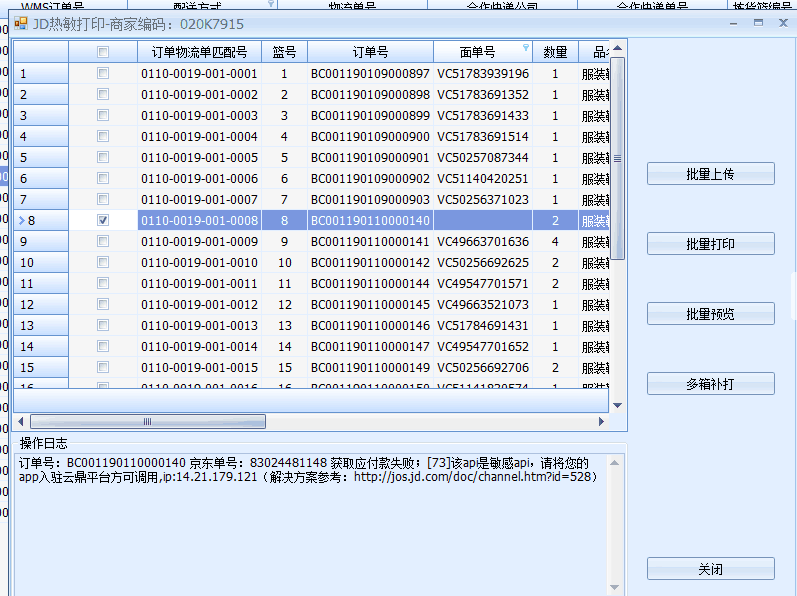Click the operation log scroll down arrow
The image size is (797, 596).
(615, 587)
